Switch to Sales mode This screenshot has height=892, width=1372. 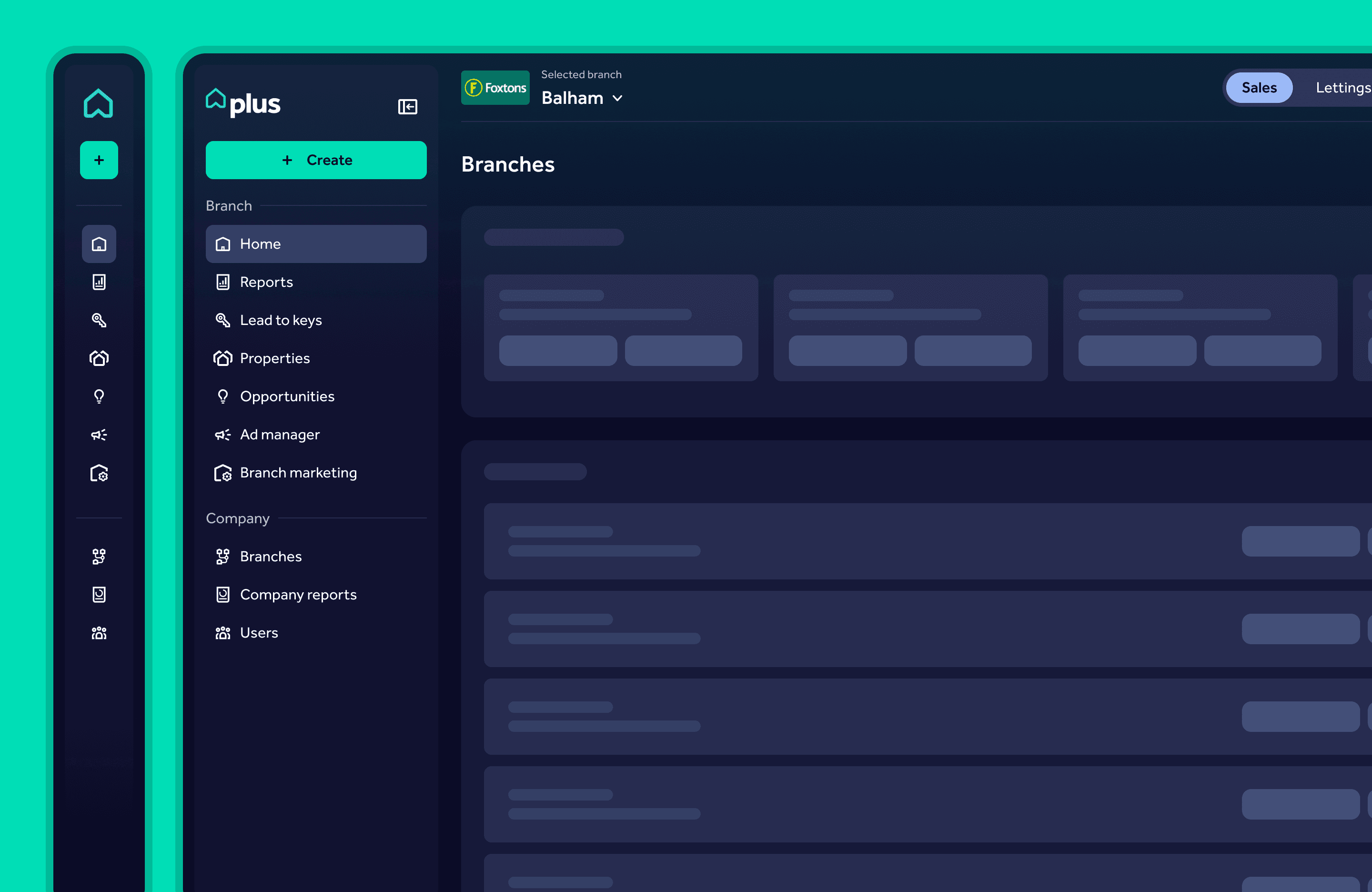click(1259, 88)
